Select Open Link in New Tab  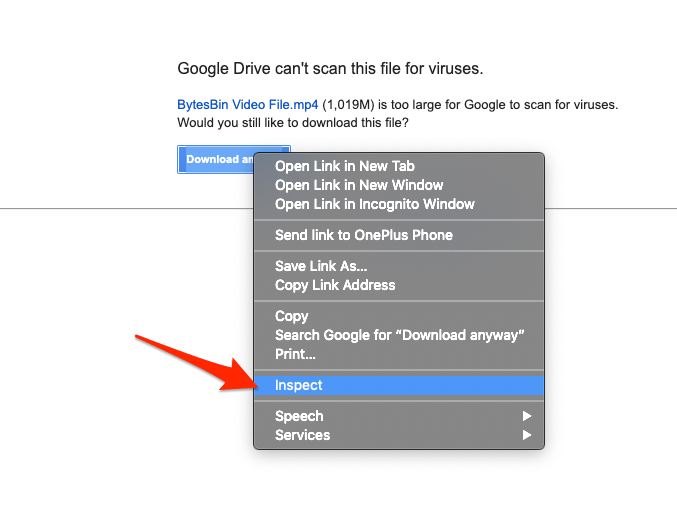point(399,166)
